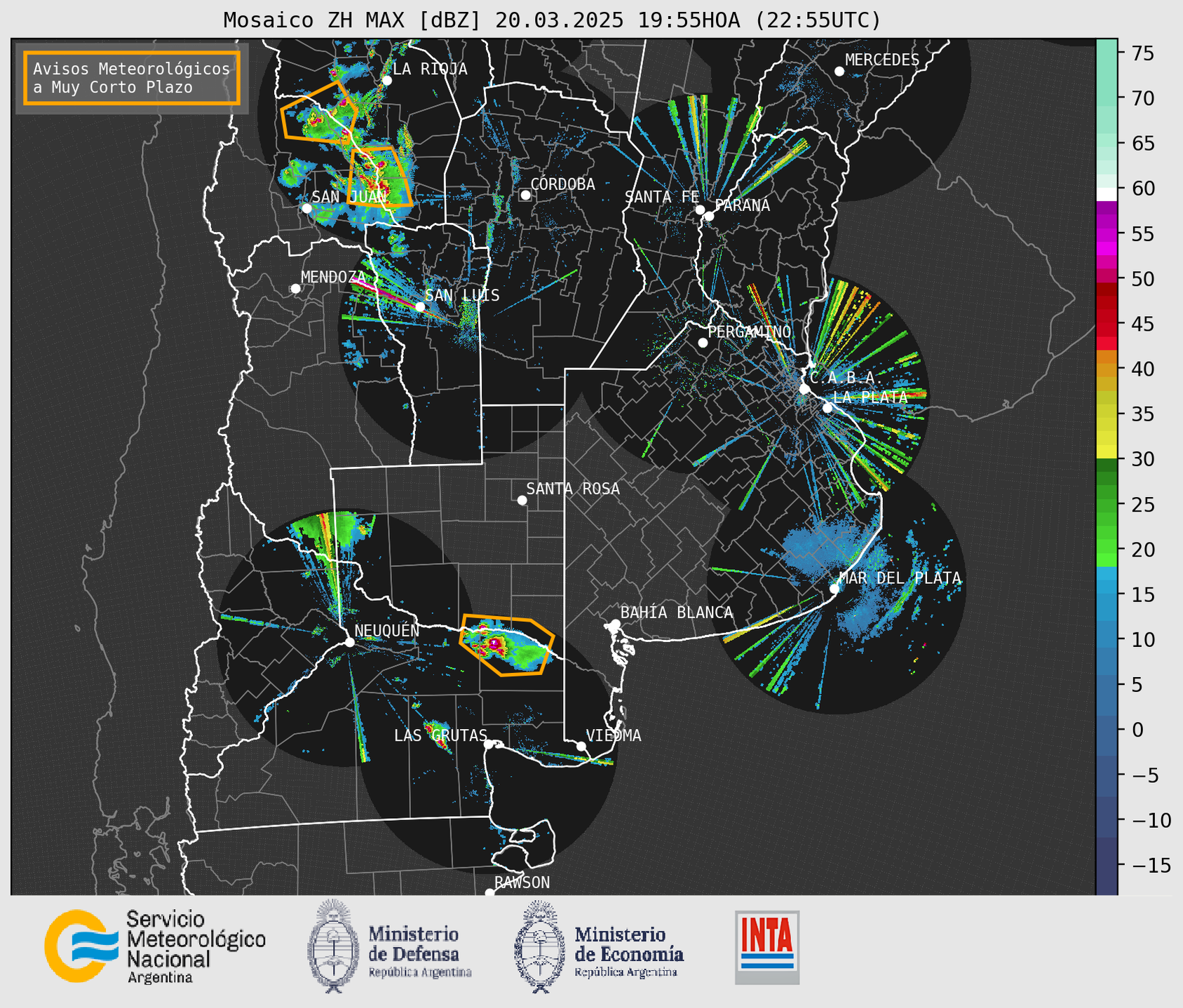Click the Ministerio de Economía emblem

(x=540, y=946)
